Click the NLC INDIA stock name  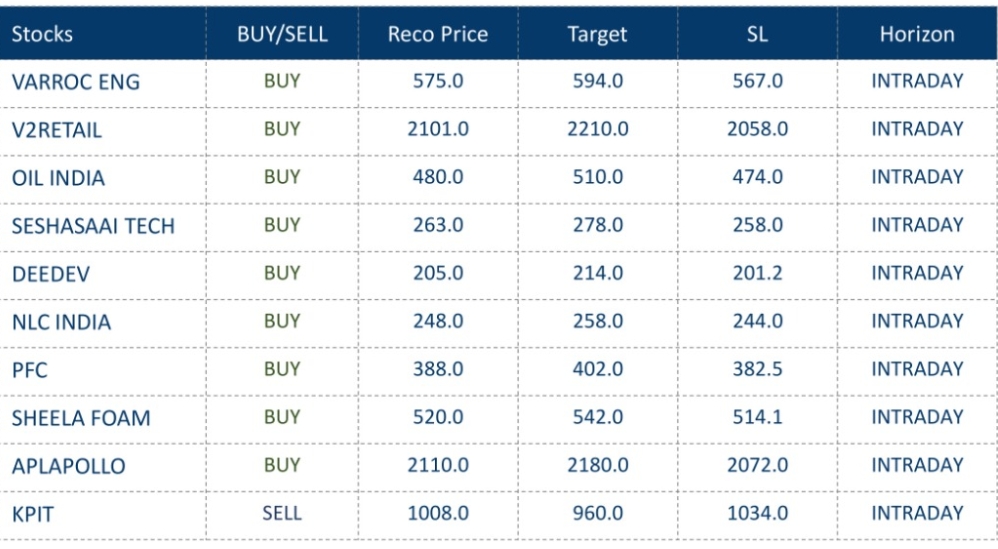point(61,322)
